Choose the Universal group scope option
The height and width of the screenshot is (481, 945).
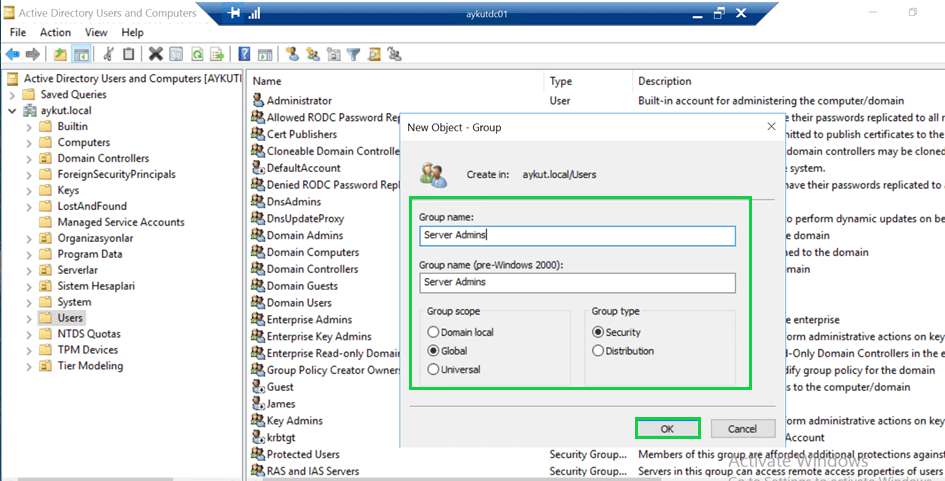pos(433,369)
